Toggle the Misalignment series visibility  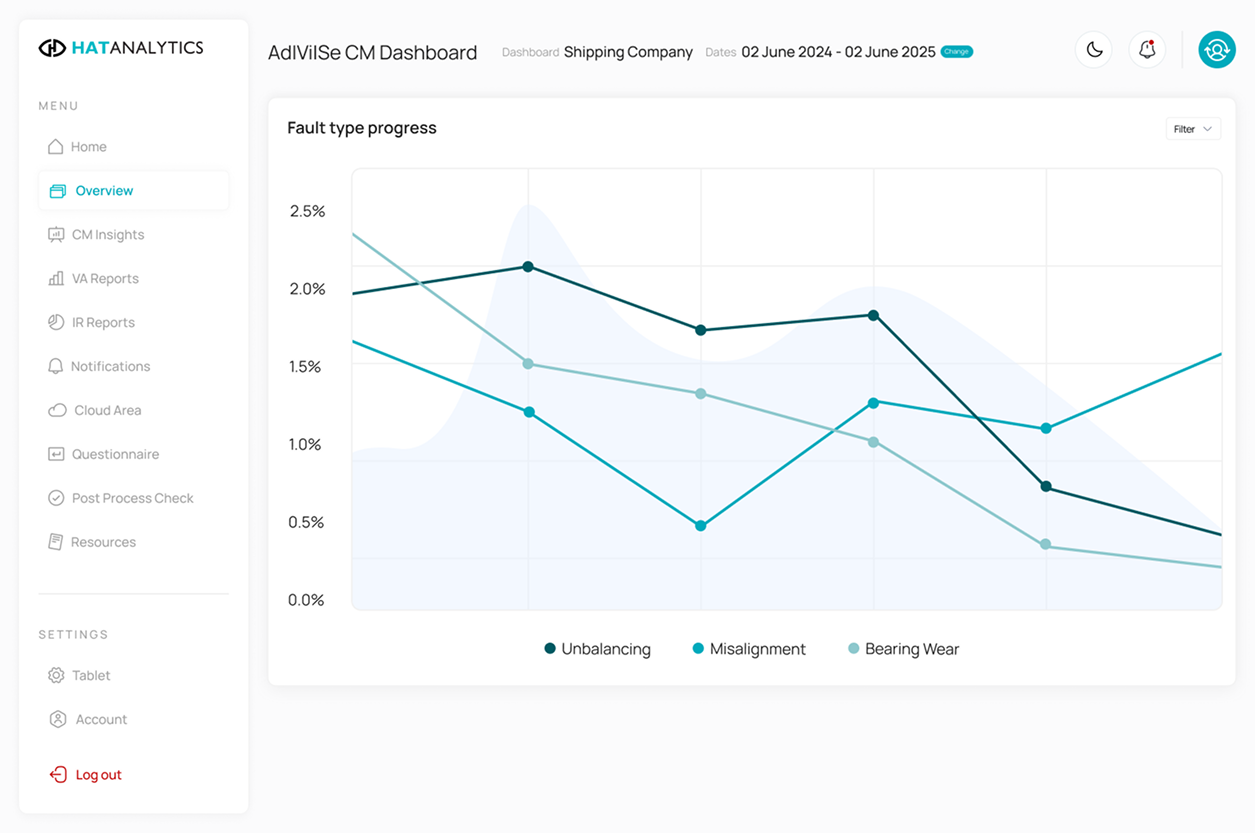749,648
